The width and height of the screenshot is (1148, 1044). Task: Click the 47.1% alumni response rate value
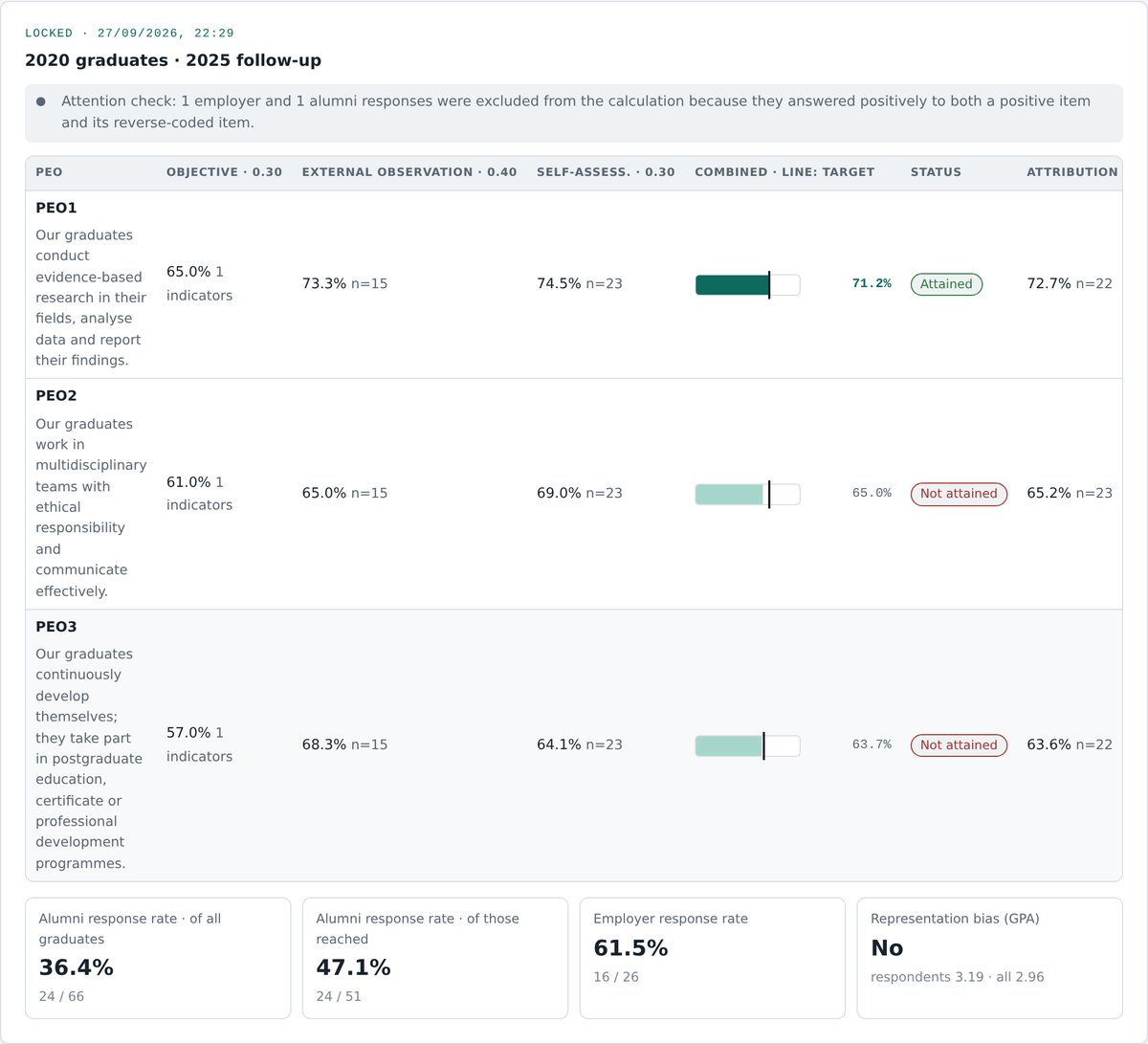tap(354, 967)
